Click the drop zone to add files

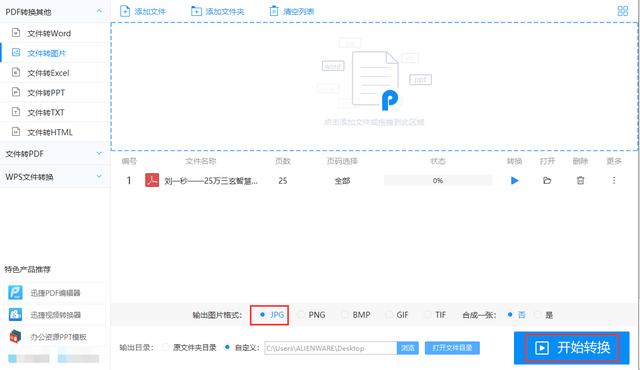point(374,86)
